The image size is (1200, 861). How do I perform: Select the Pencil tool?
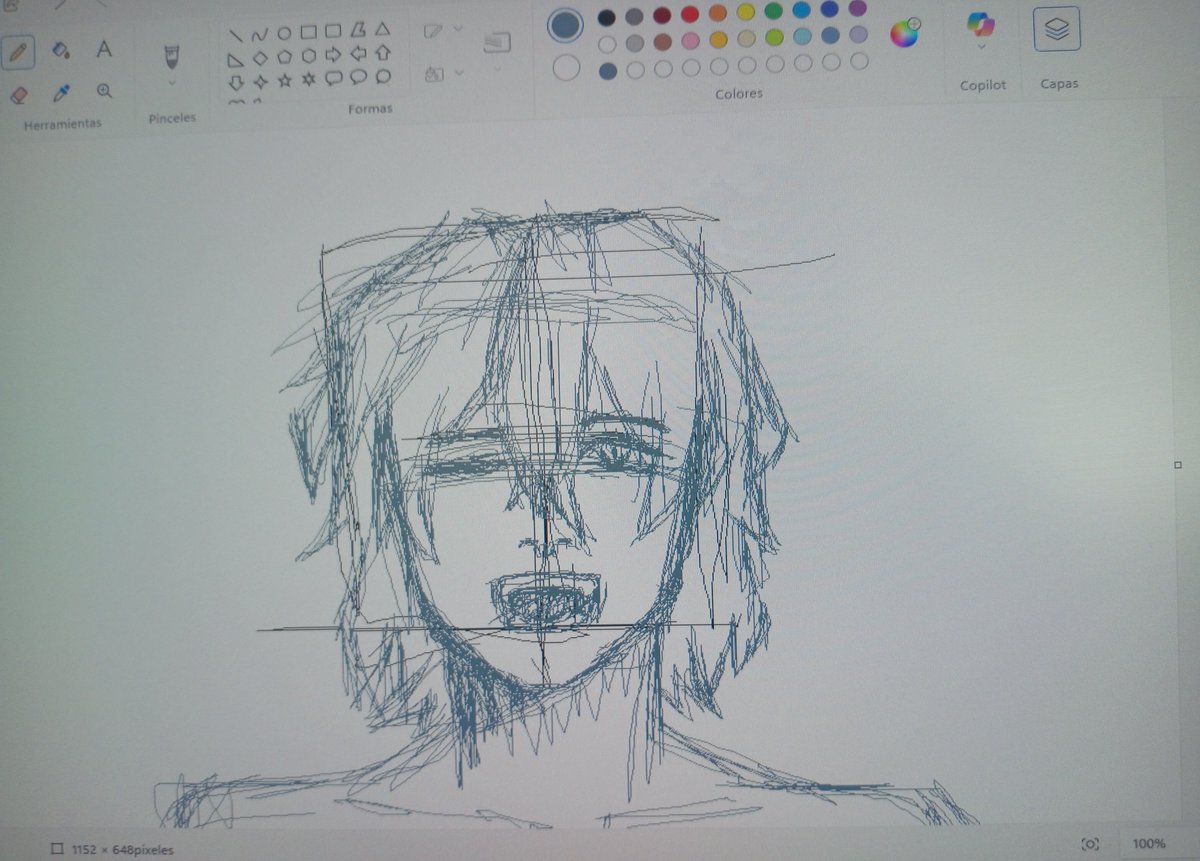pyautogui.click(x=17, y=51)
